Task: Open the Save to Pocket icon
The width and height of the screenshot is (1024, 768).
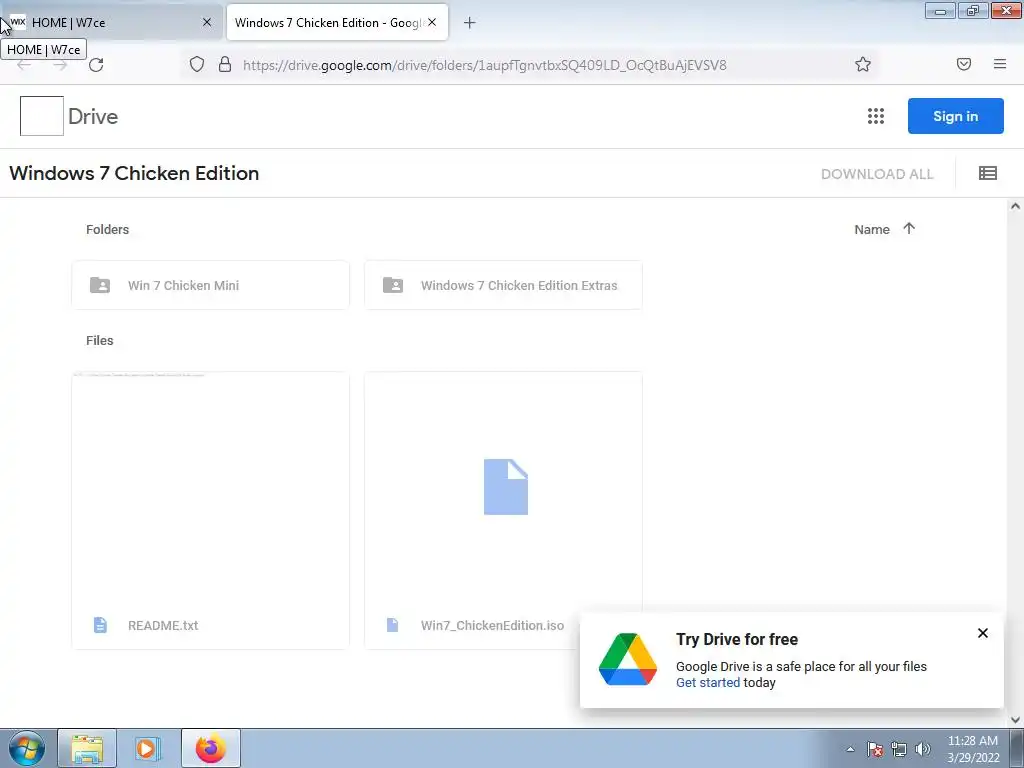Action: pos(964,64)
